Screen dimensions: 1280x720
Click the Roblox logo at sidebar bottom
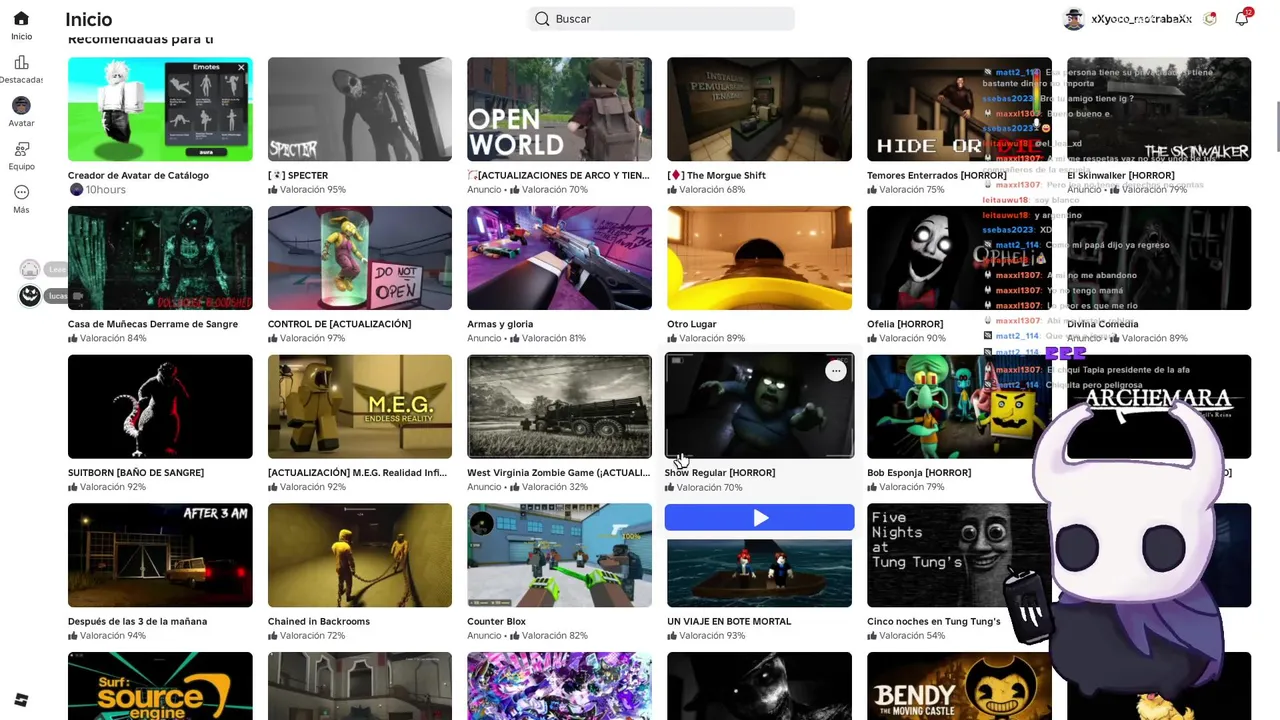(21, 700)
